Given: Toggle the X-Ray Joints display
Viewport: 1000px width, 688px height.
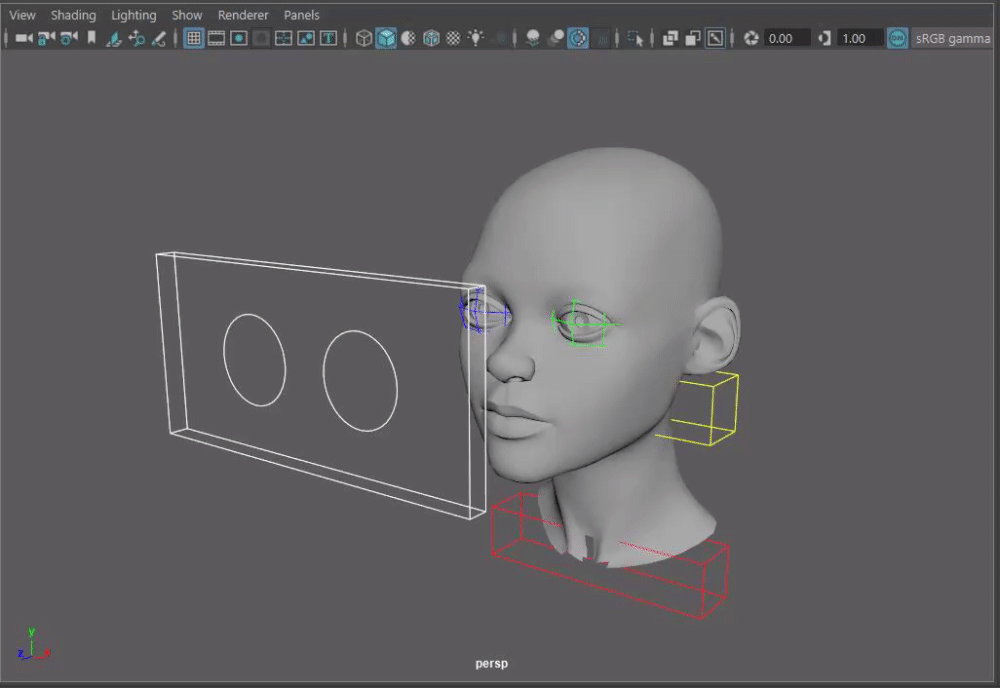Looking at the screenshot, I should [716, 38].
